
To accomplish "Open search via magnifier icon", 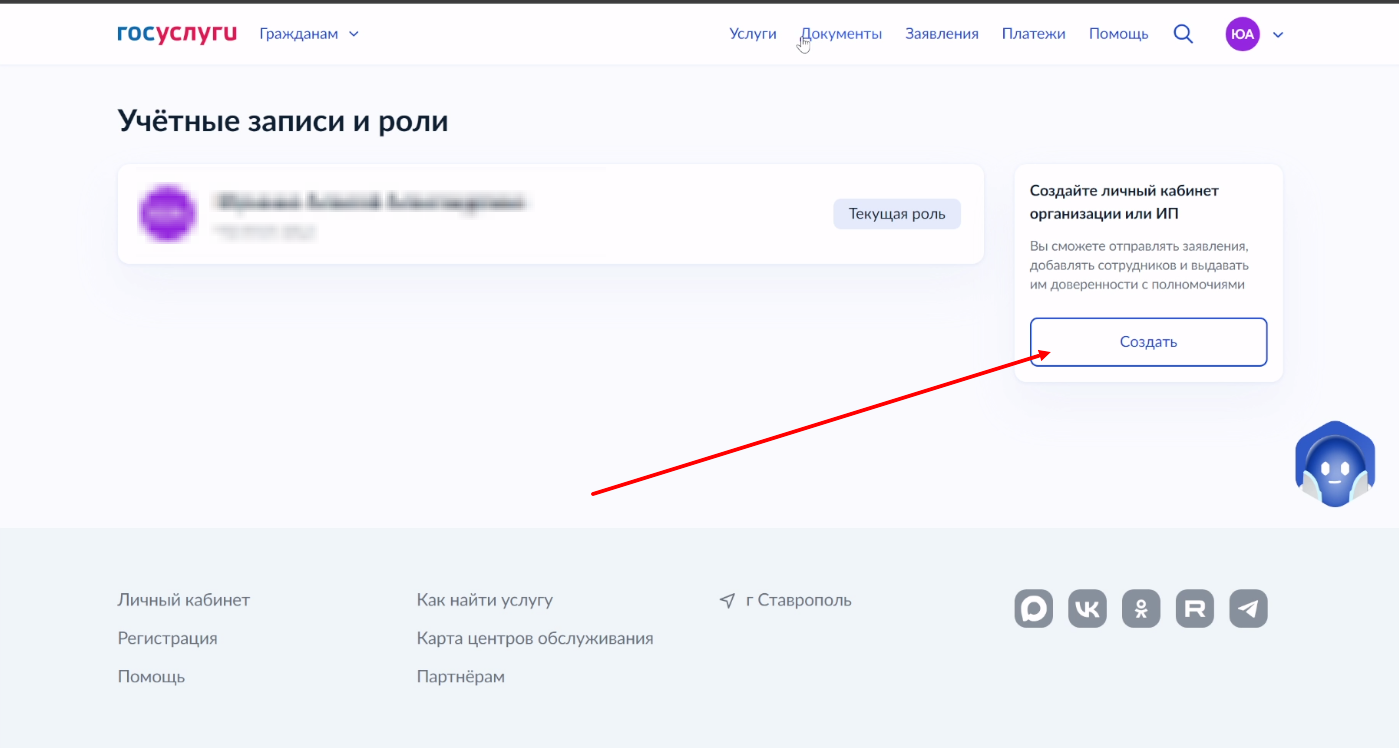I will coord(1183,34).
